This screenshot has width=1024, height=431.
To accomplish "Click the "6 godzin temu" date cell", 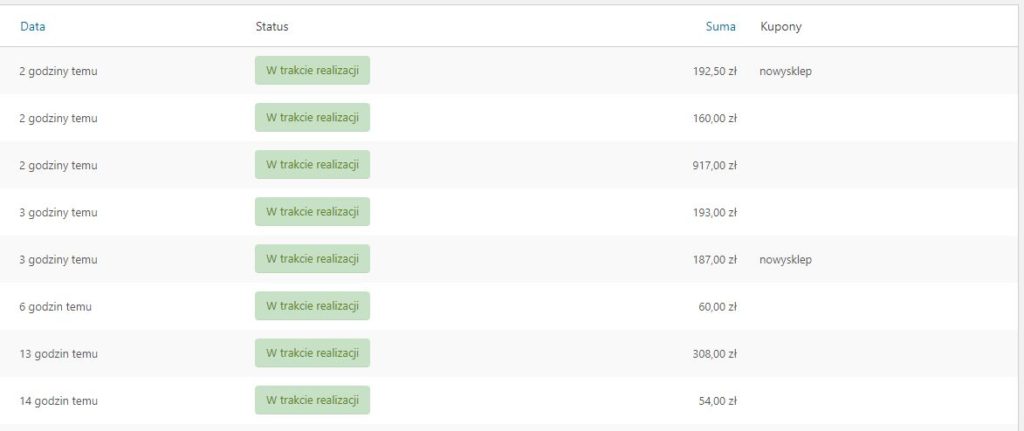I will [x=56, y=307].
